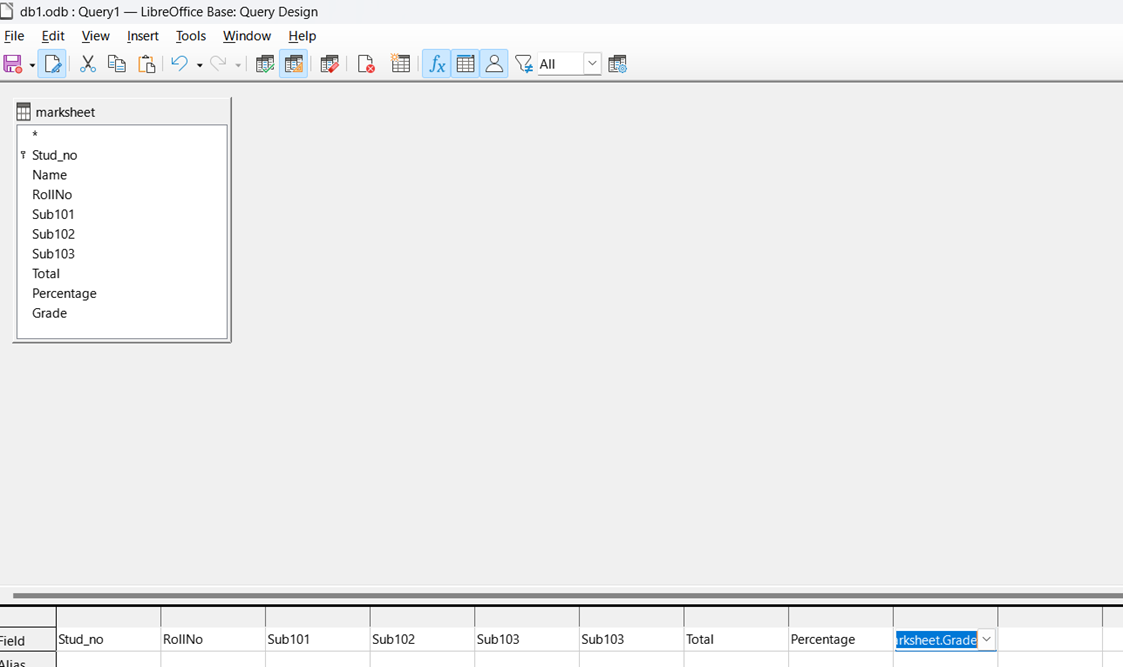Open Query Properties icon
1123x667 pixels.
click(617, 64)
